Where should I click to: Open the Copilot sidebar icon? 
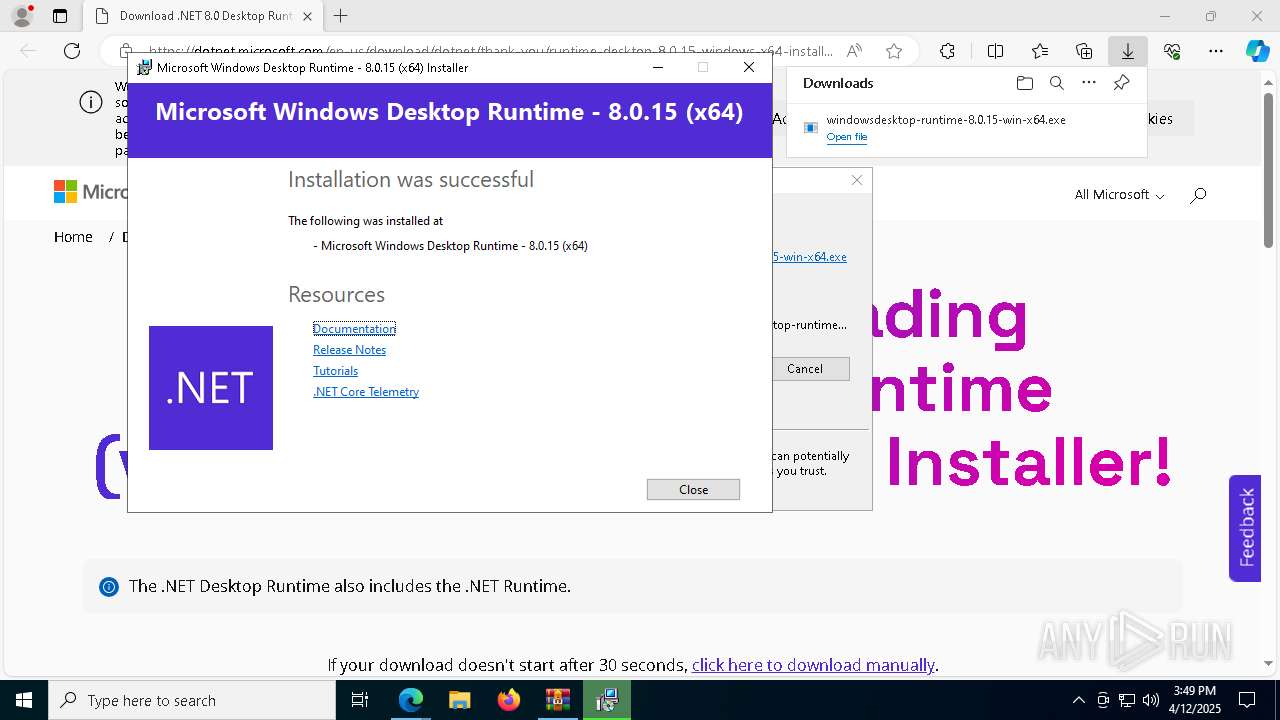click(x=1257, y=51)
